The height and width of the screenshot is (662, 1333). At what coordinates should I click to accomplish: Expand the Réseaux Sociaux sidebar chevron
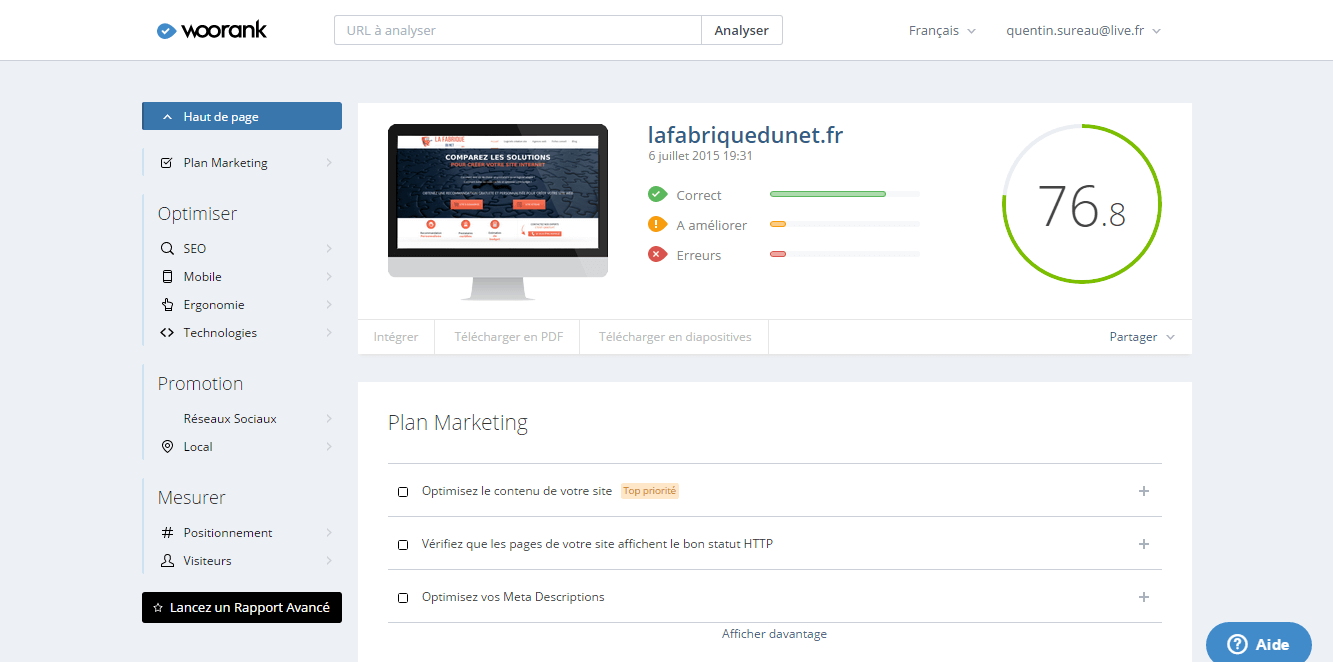(329, 419)
